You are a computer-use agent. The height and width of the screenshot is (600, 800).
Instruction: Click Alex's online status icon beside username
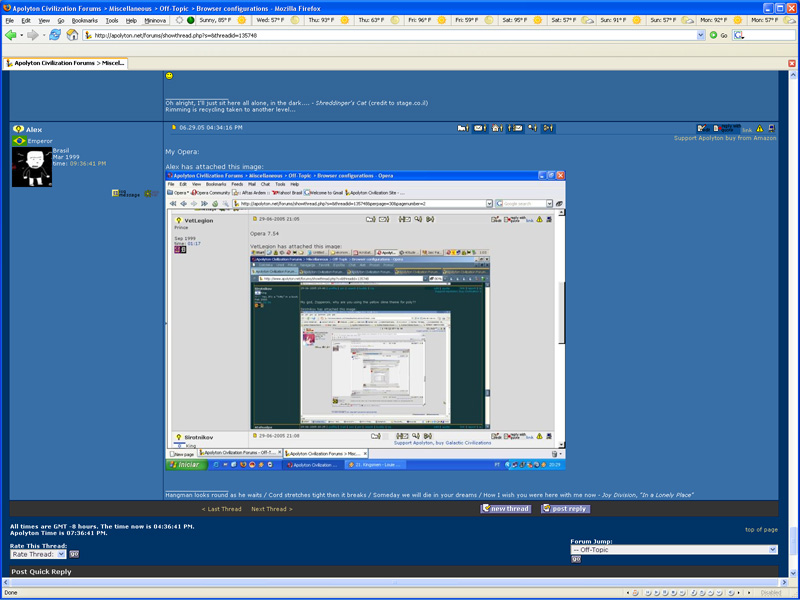click(x=18, y=129)
